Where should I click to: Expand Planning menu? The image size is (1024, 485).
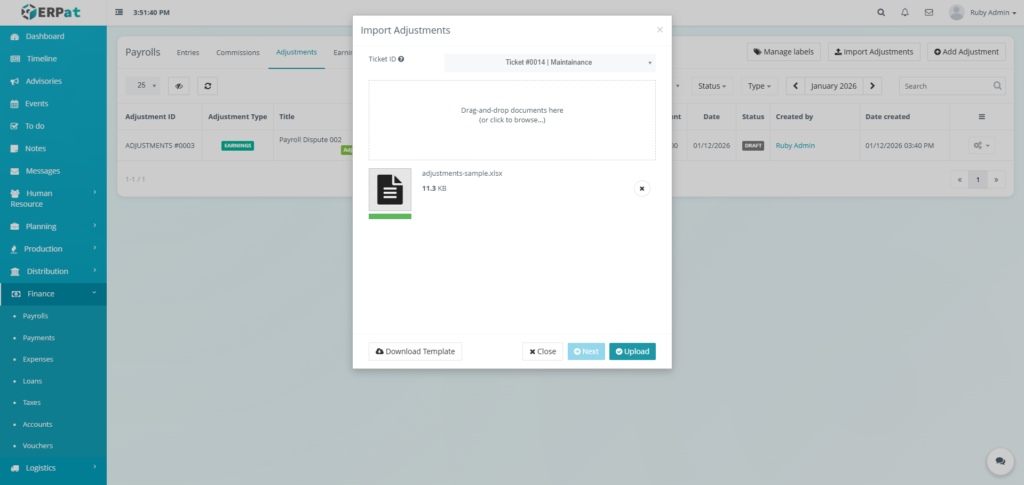53,227
